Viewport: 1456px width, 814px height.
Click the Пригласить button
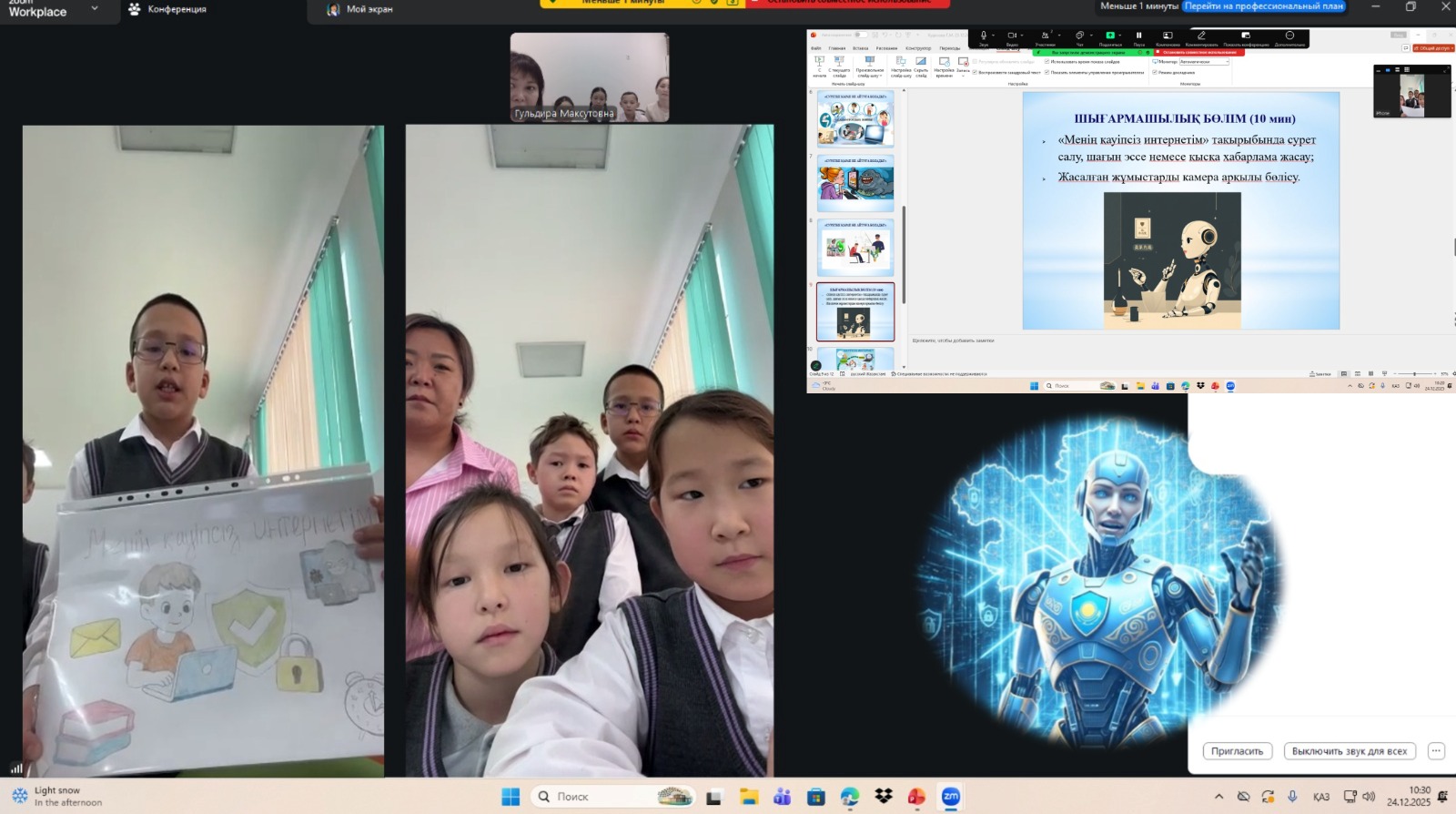[1237, 751]
